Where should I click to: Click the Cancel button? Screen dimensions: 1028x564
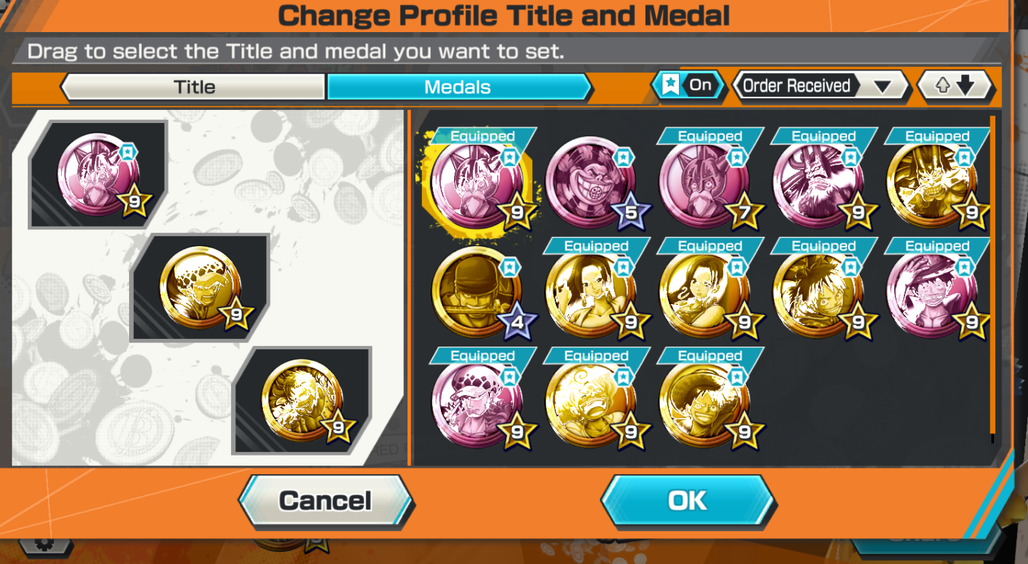click(x=326, y=501)
